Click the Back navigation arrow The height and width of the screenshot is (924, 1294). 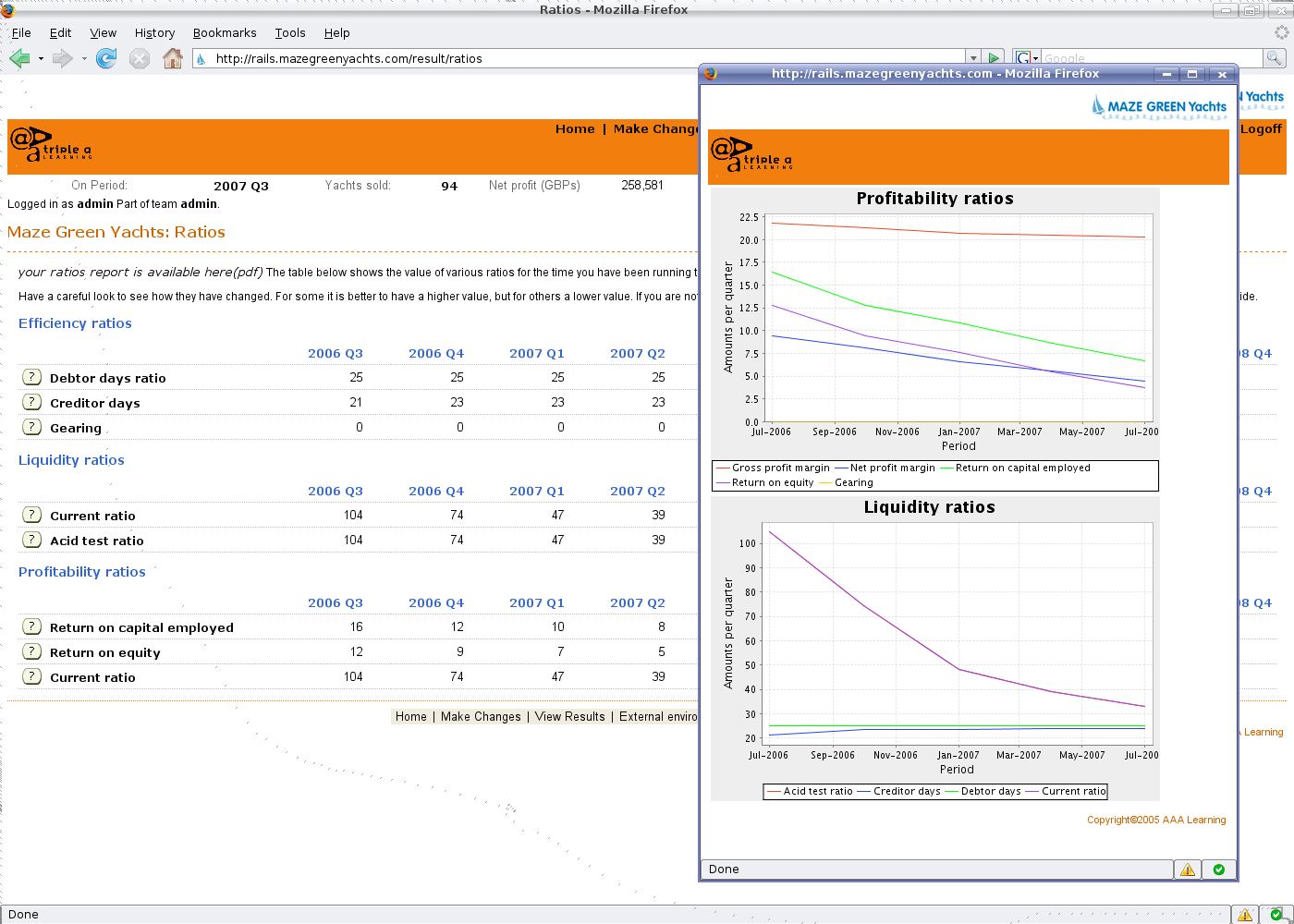(19, 59)
